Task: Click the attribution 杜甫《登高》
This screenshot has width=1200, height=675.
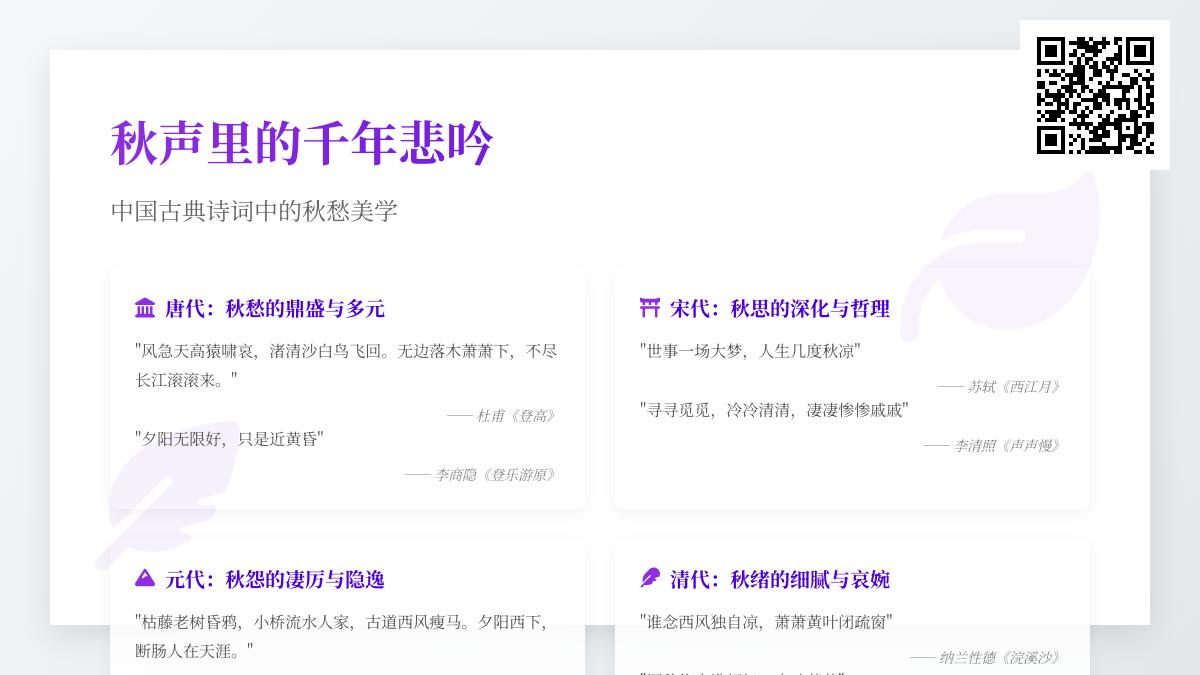Action: click(x=501, y=416)
